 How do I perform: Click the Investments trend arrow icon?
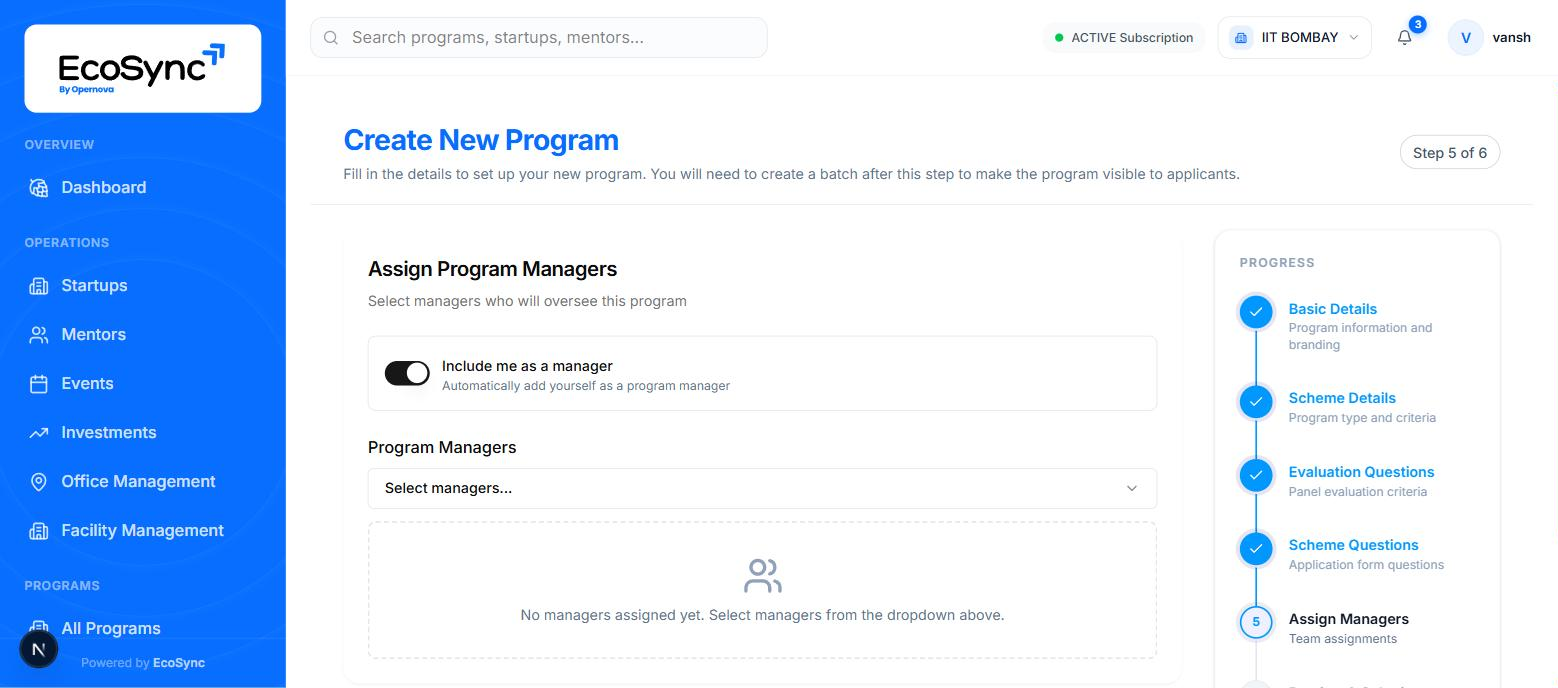(x=39, y=433)
